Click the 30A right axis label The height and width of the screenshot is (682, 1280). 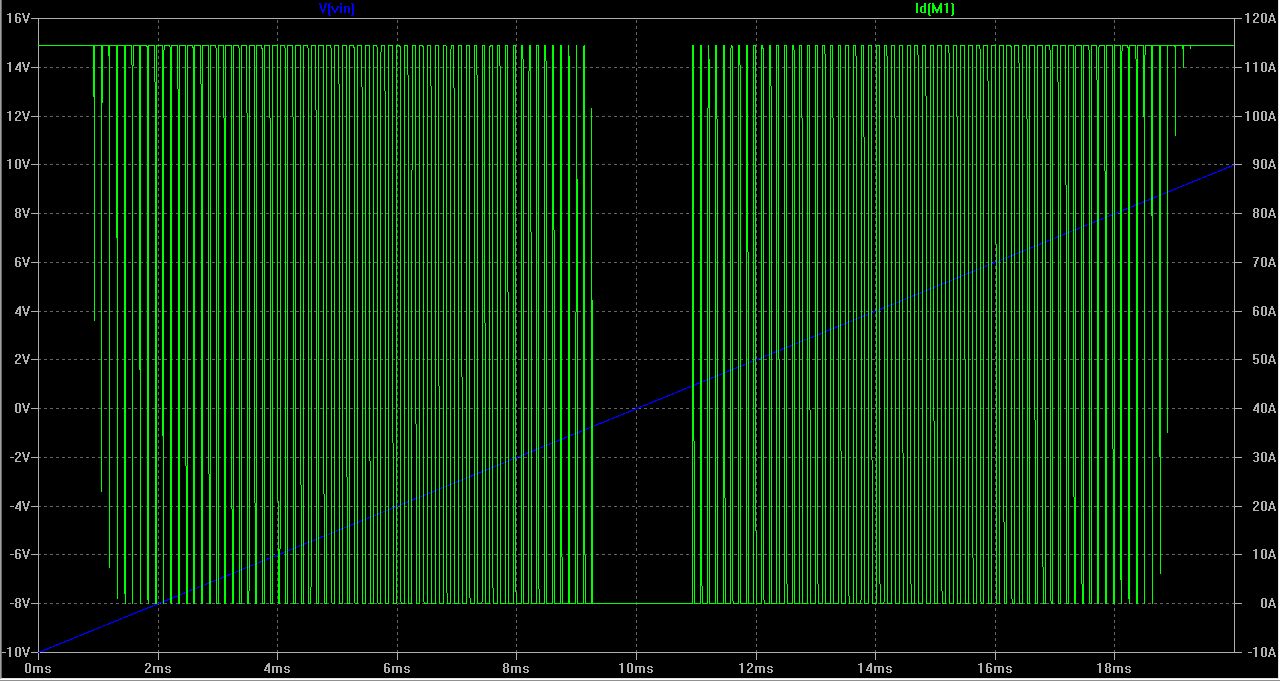[x=1264, y=457]
